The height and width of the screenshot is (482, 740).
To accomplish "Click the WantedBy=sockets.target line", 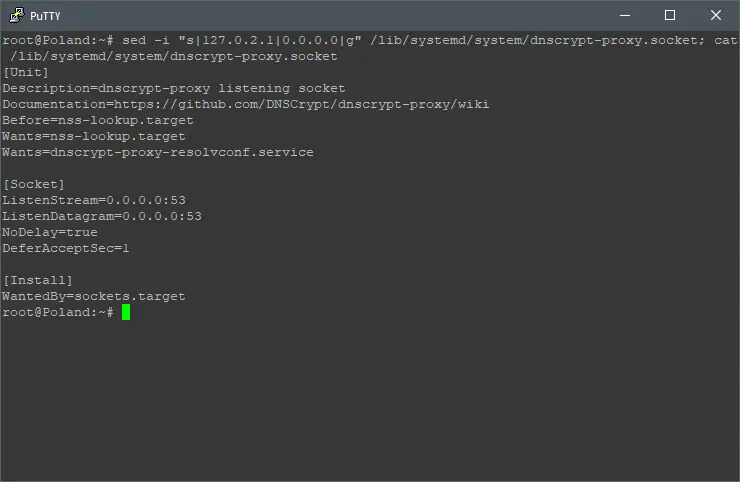I will coord(94,296).
